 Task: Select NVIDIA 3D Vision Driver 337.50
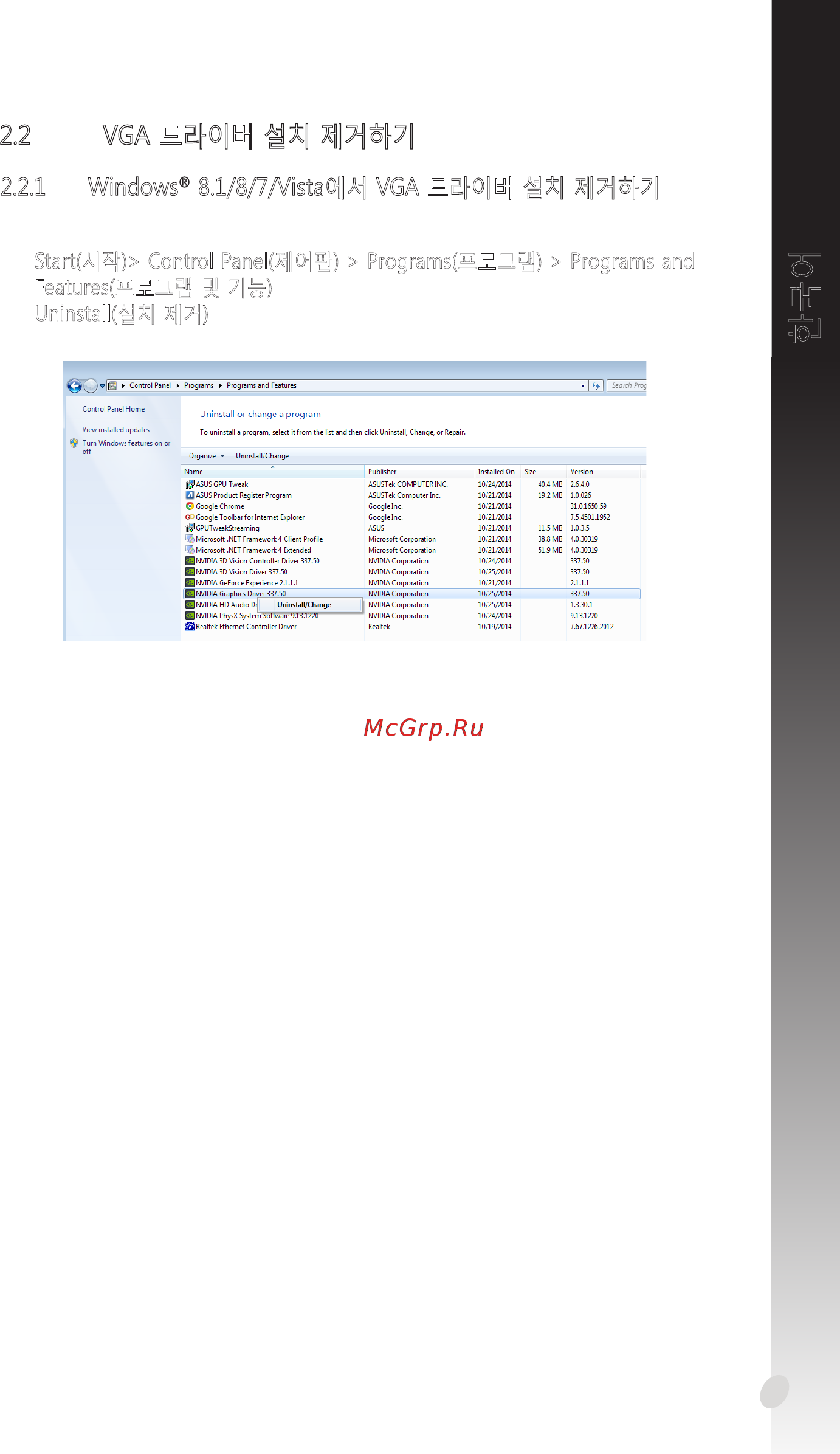tap(411, 572)
